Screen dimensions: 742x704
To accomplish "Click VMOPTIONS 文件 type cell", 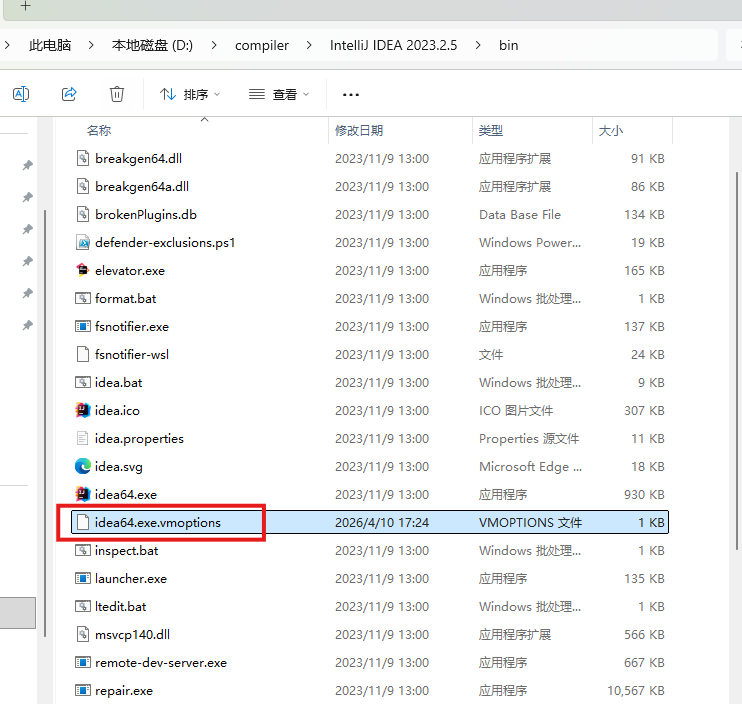I will pos(530,523).
